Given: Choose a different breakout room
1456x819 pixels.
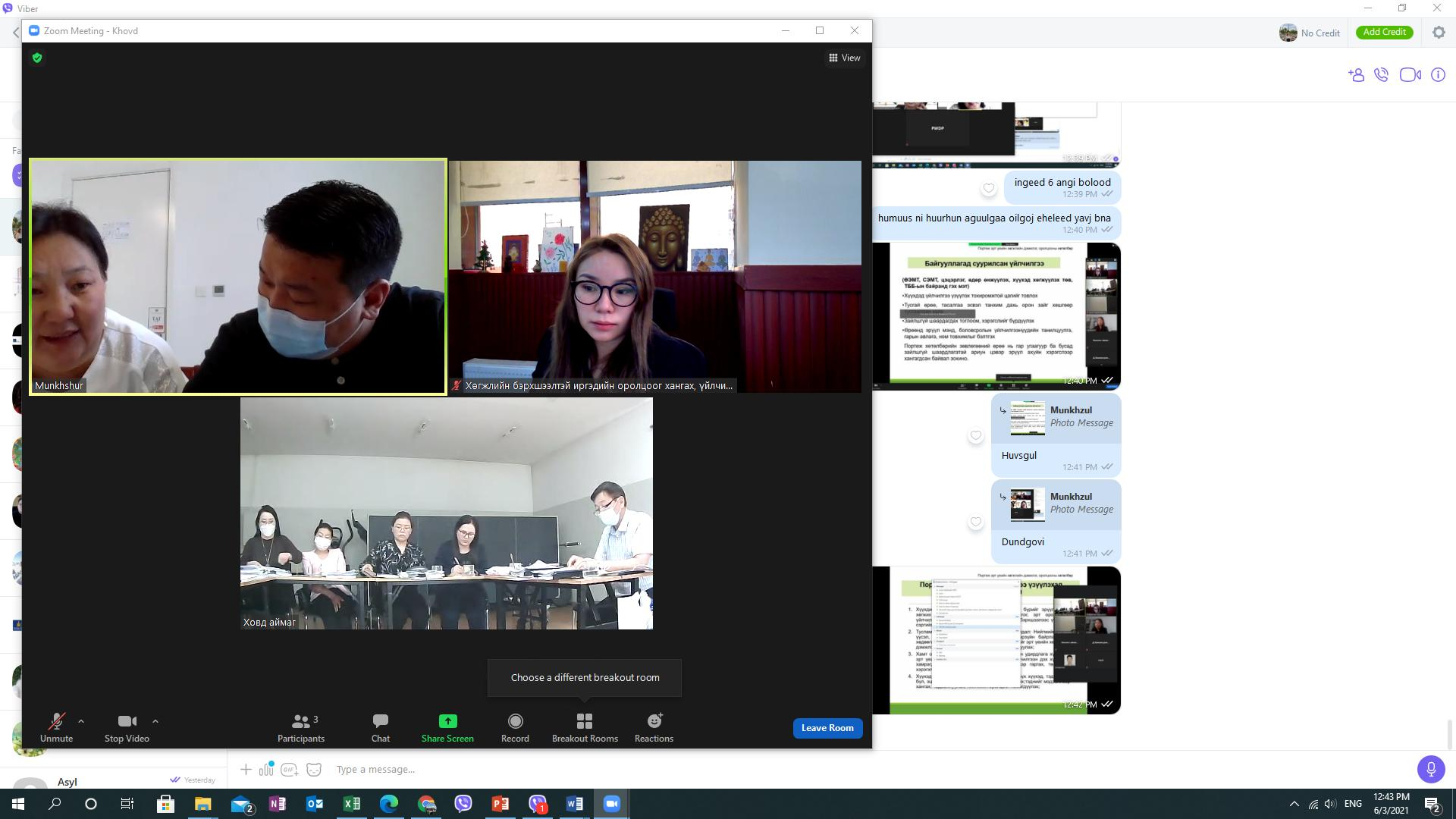Looking at the screenshot, I should point(585,677).
